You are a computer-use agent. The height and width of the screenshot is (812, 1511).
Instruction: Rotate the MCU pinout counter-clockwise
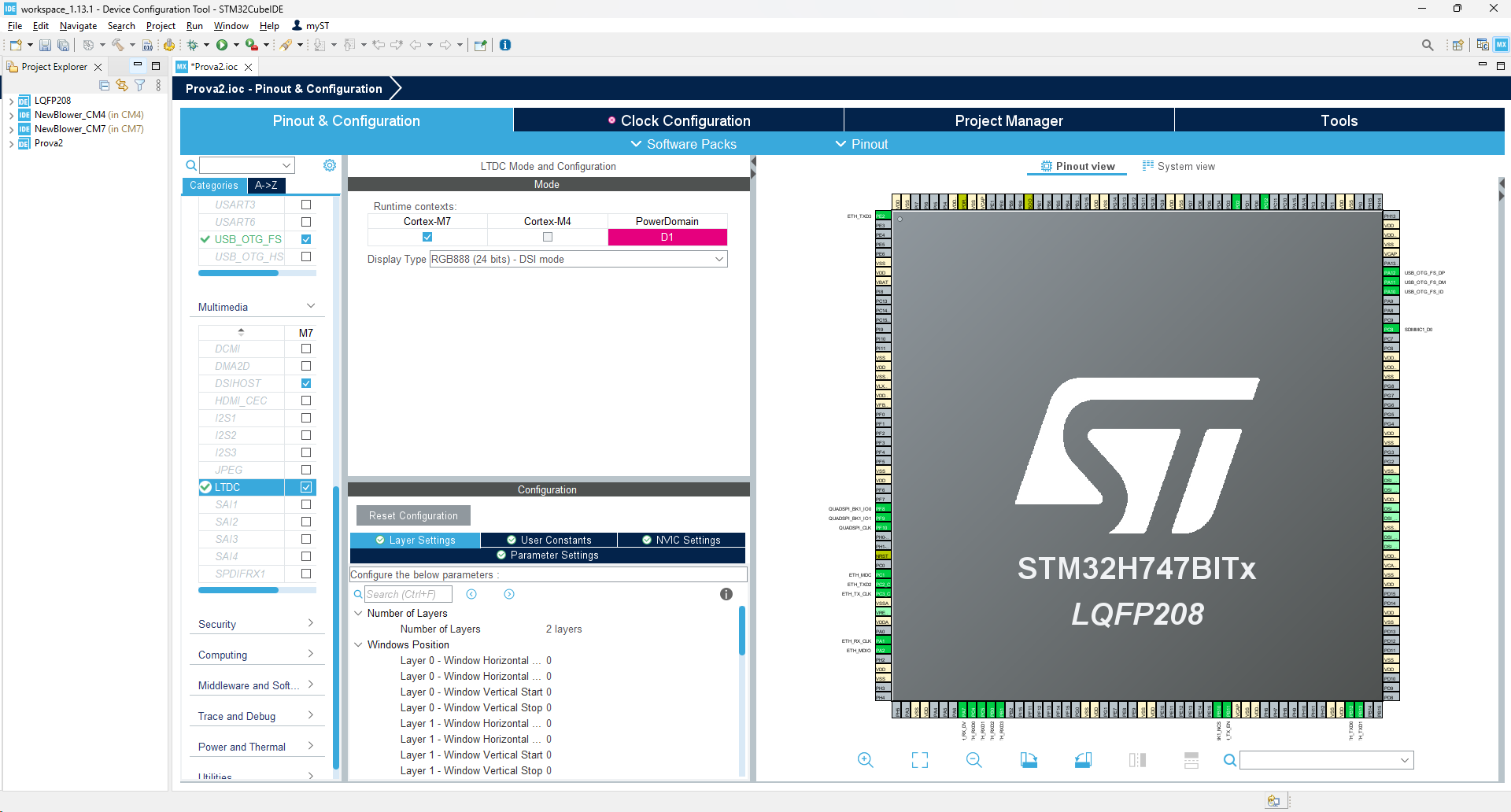[1082, 760]
